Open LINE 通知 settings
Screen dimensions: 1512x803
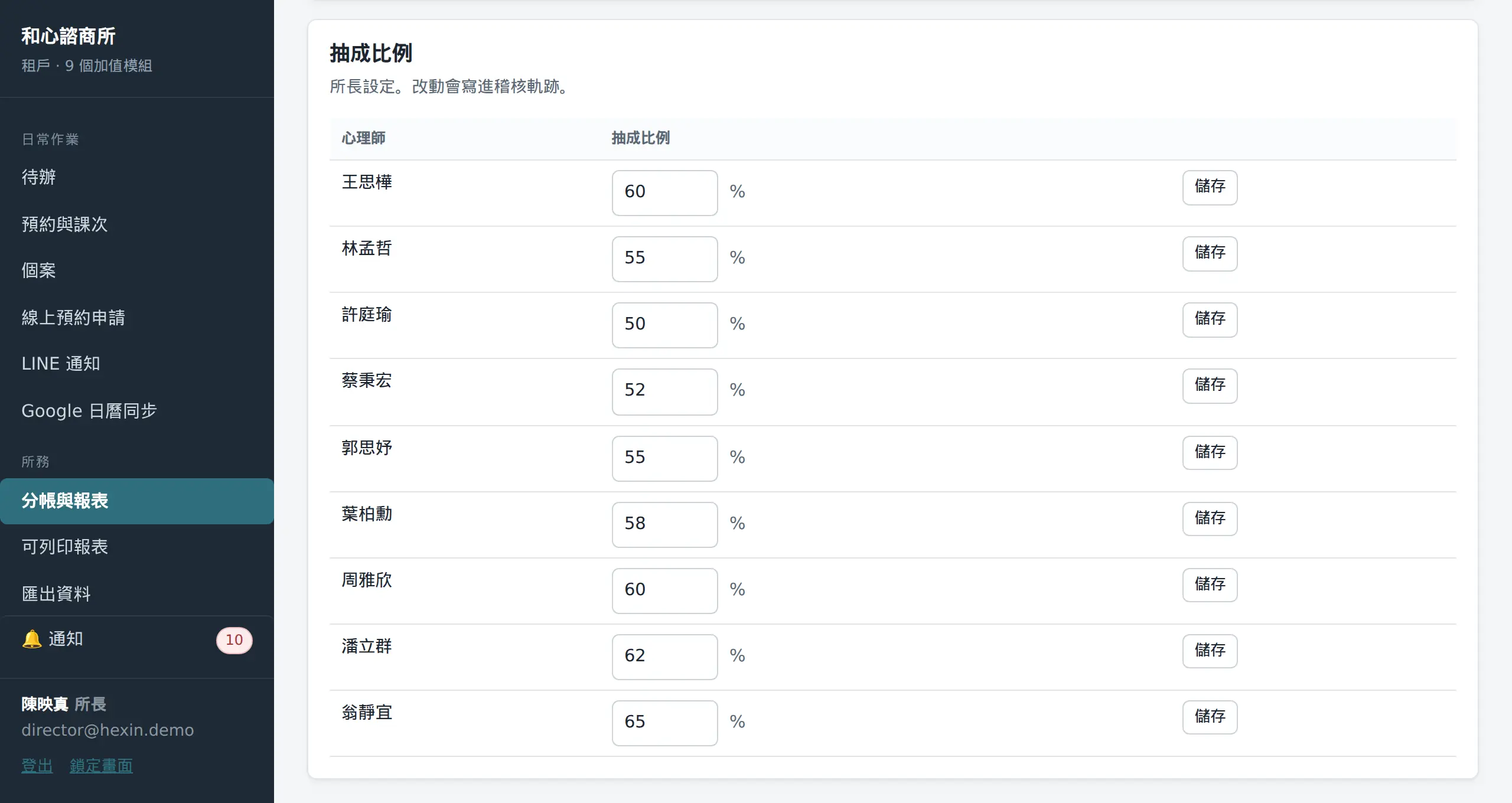click(x=137, y=364)
